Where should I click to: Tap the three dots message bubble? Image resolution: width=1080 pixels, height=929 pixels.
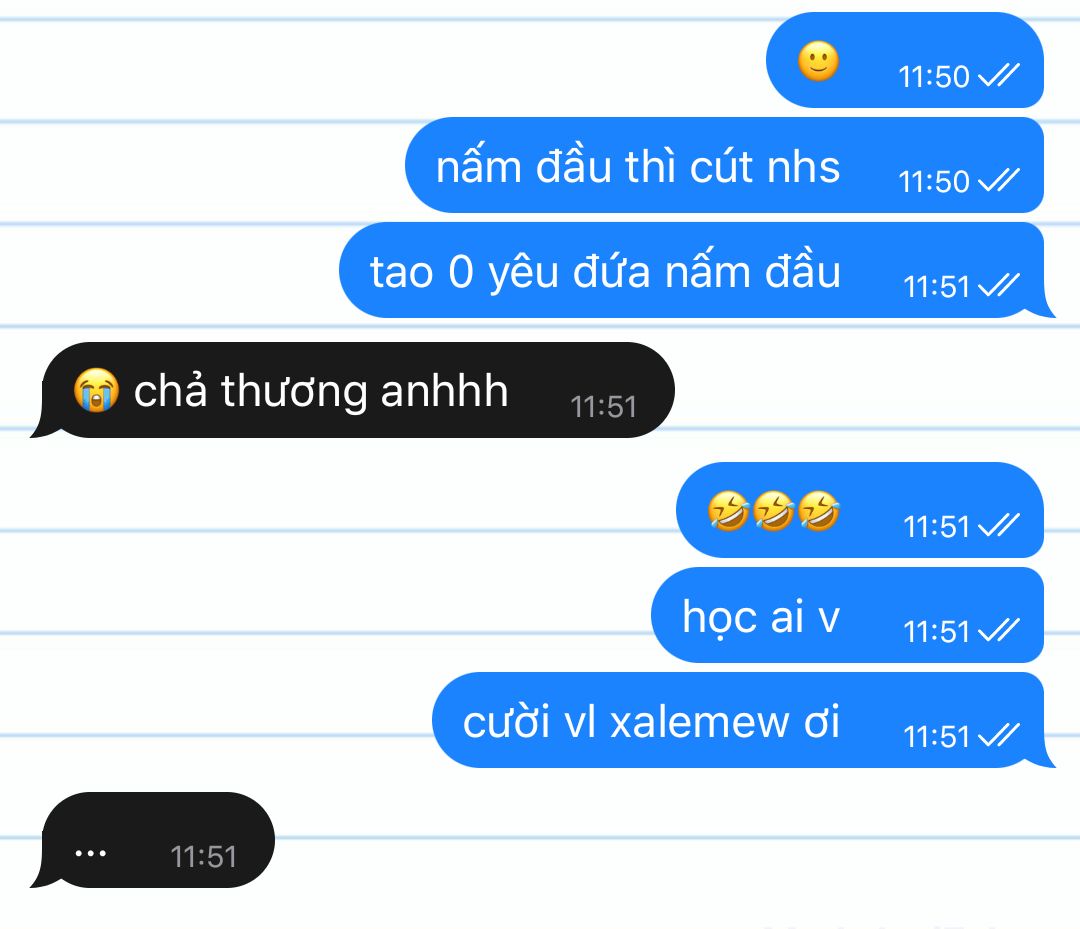[x=152, y=840]
